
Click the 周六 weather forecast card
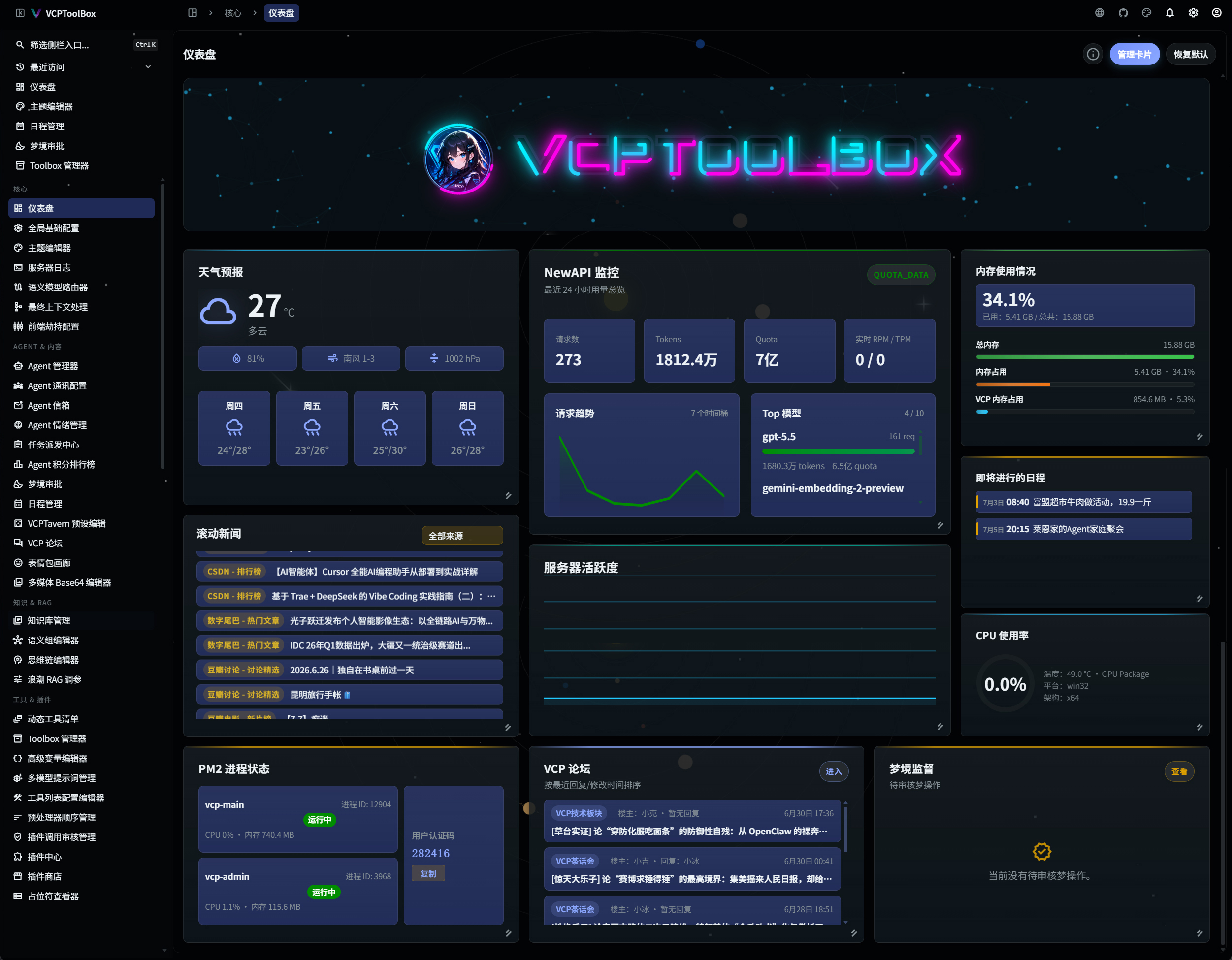[x=390, y=428]
